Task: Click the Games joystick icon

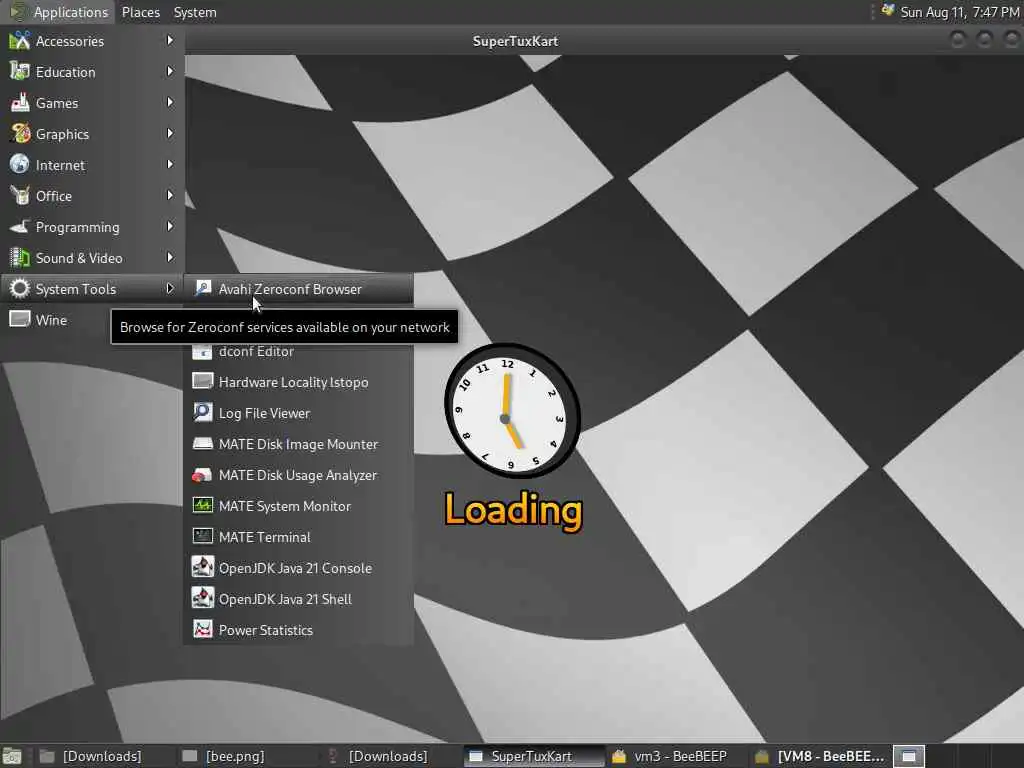Action: 20,103
